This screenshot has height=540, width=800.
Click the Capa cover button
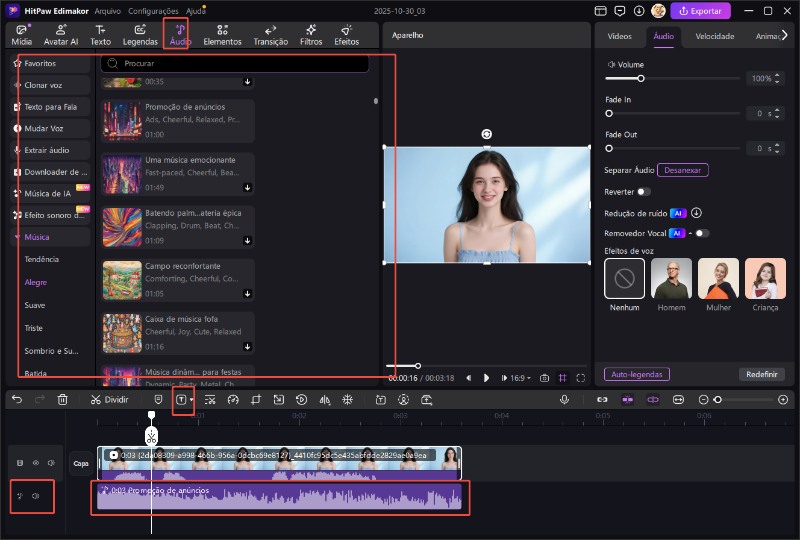[x=81, y=463]
